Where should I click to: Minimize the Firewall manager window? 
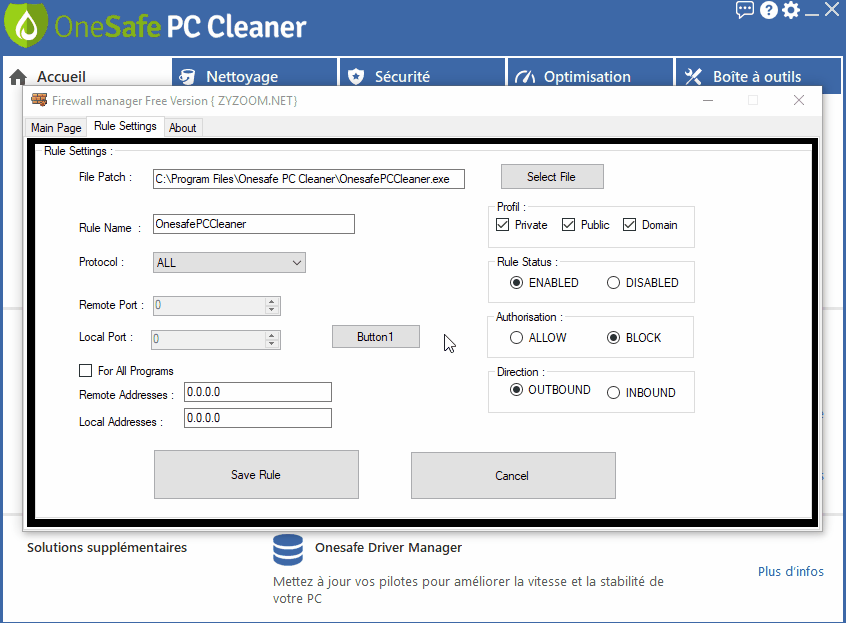[x=708, y=100]
